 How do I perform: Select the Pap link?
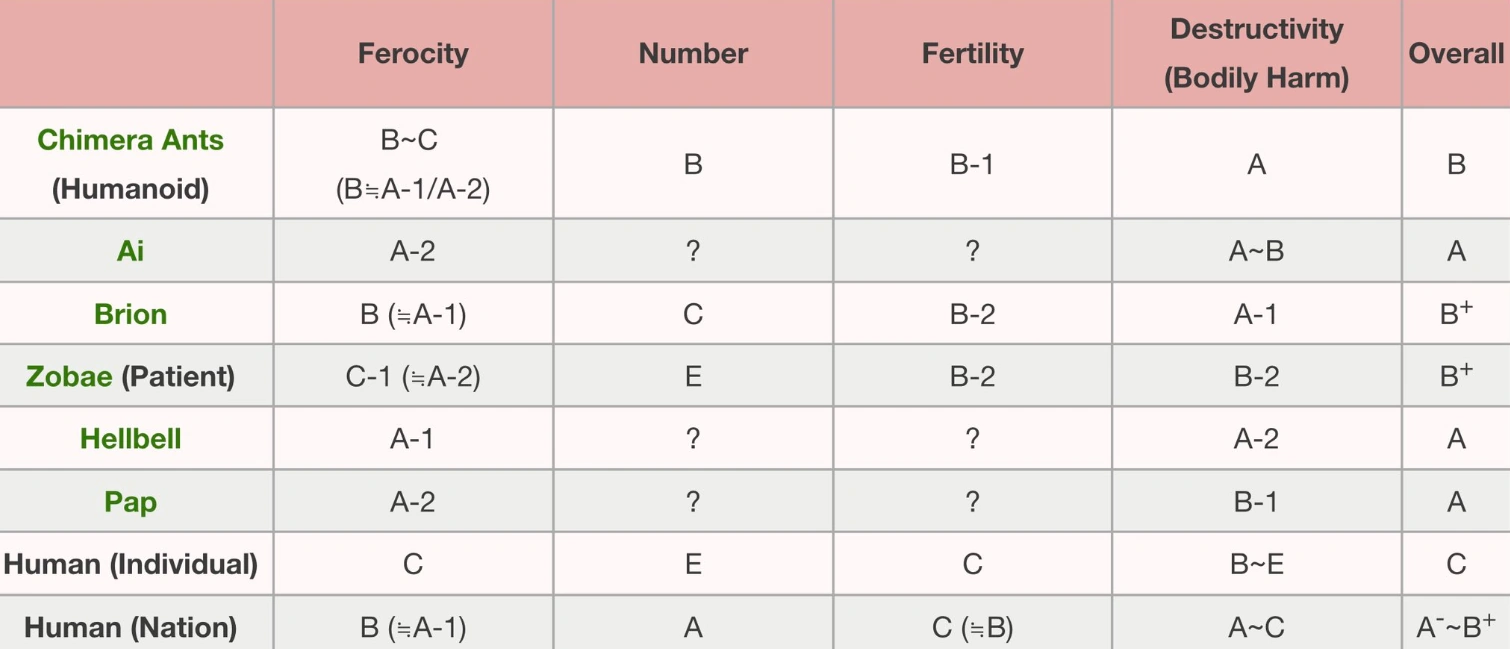tap(131, 501)
